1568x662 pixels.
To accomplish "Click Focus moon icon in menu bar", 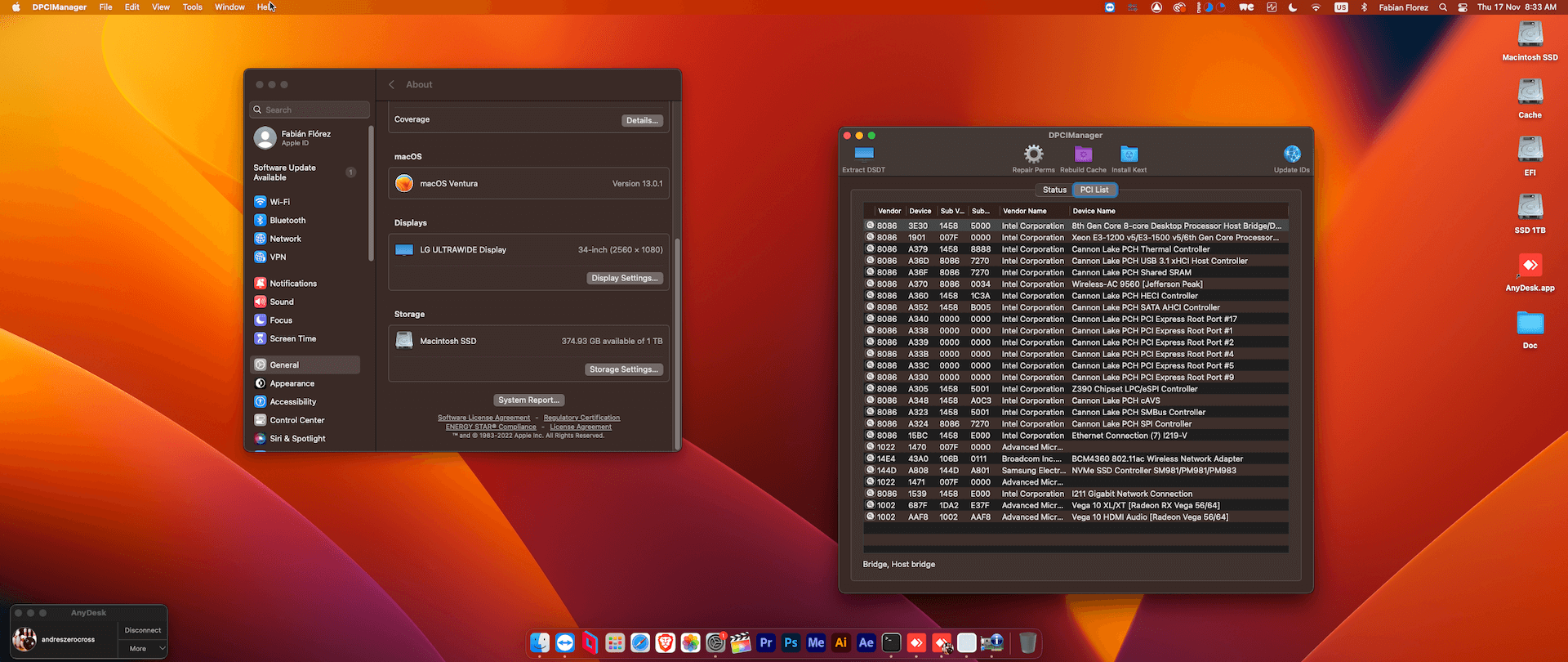I will pyautogui.click(x=1293, y=7).
